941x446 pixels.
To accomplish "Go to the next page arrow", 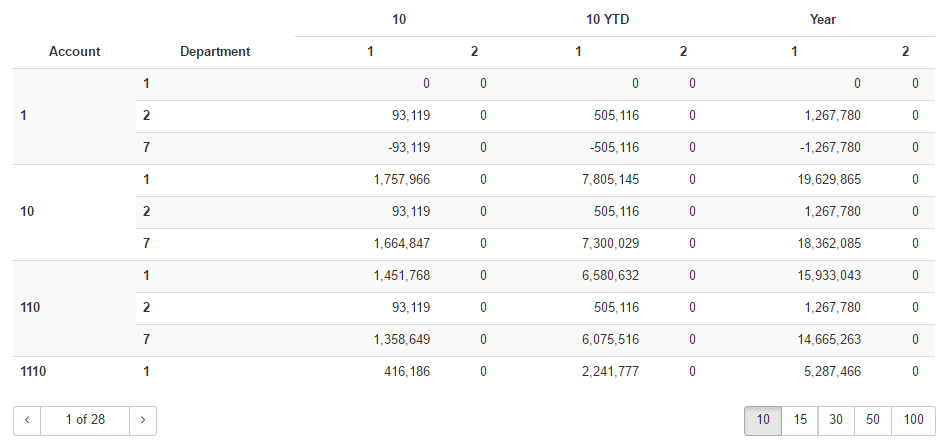I will [x=143, y=420].
